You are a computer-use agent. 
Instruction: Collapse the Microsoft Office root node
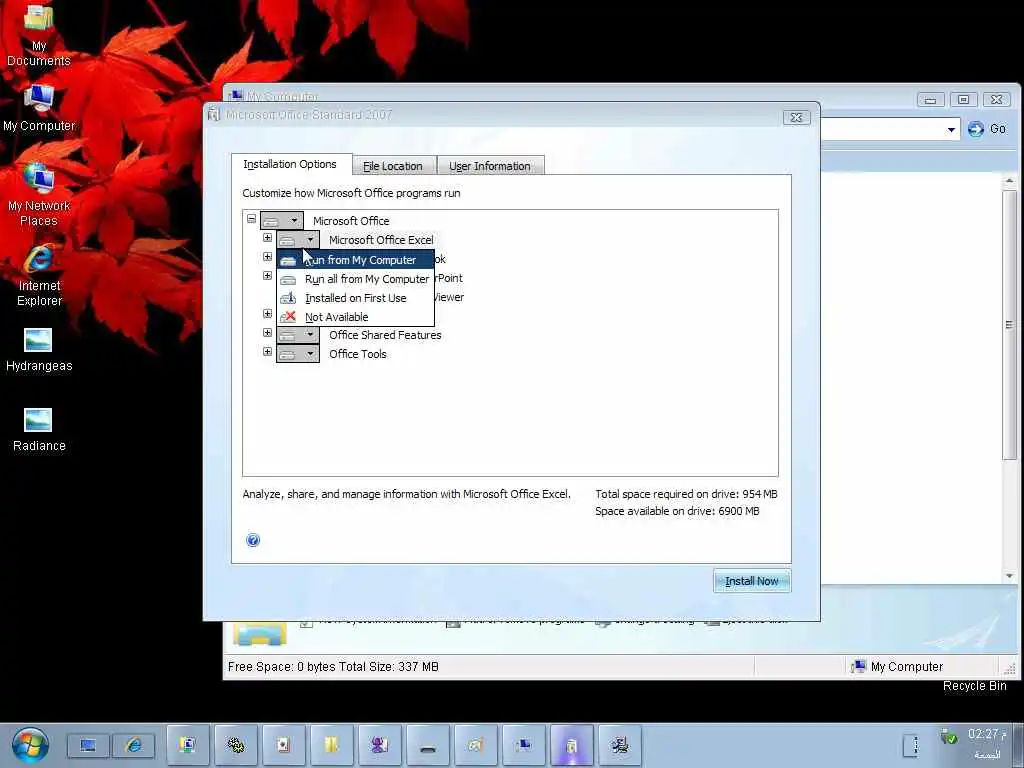pyautogui.click(x=251, y=219)
